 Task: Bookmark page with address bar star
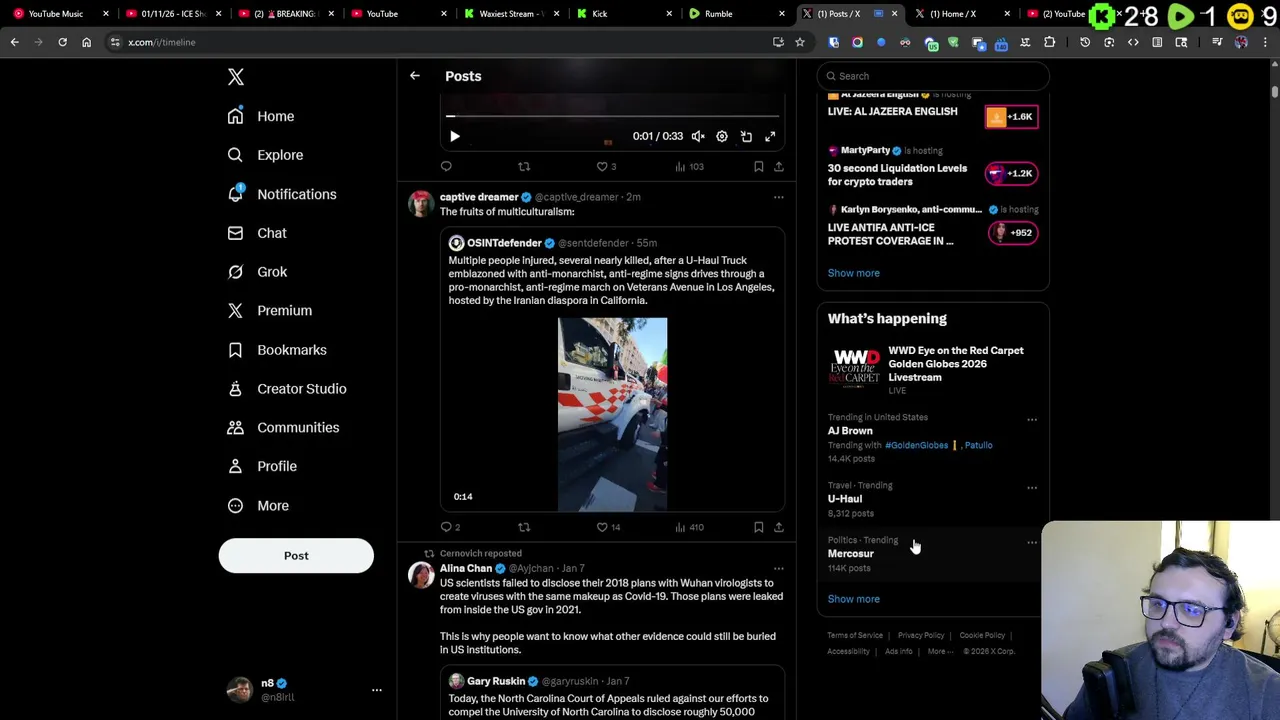pyautogui.click(x=800, y=42)
